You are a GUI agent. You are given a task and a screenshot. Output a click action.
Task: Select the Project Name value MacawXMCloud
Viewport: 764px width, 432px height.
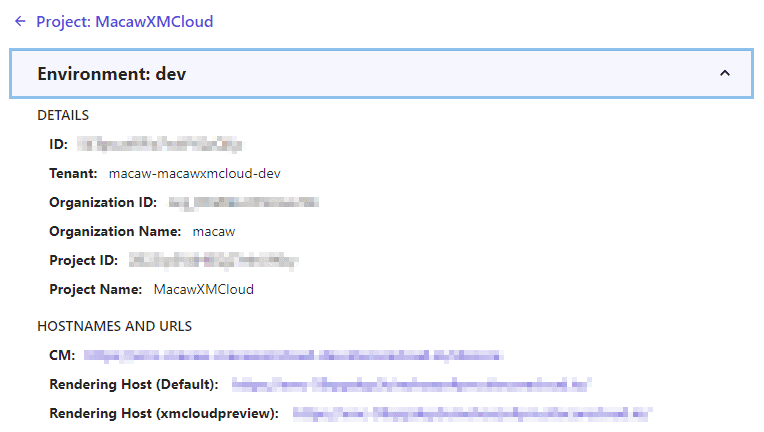pyautogui.click(x=204, y=289)
